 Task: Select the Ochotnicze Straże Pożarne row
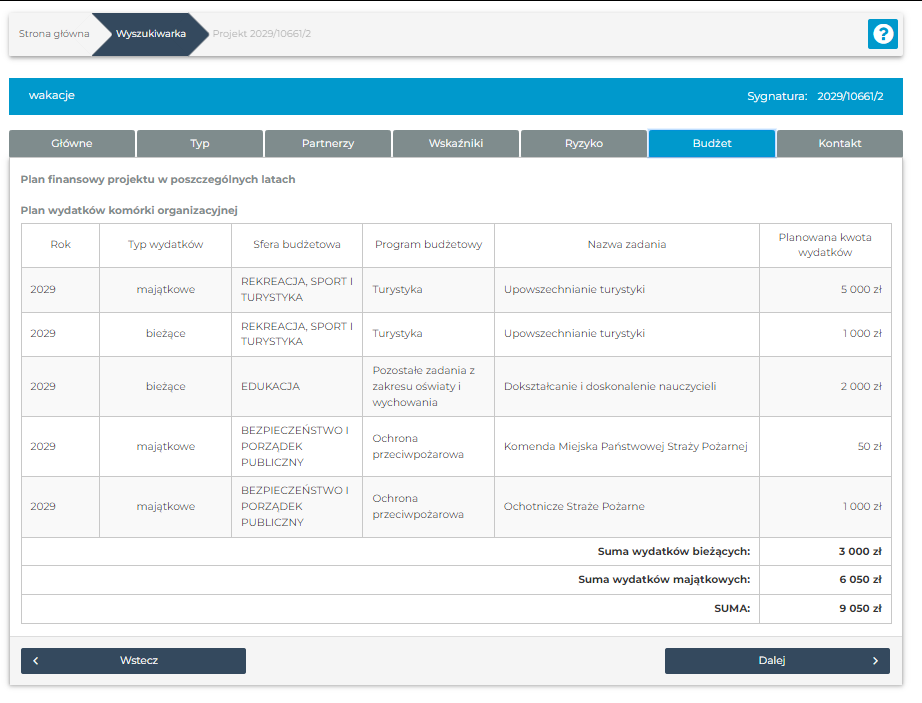pos(574,507)
